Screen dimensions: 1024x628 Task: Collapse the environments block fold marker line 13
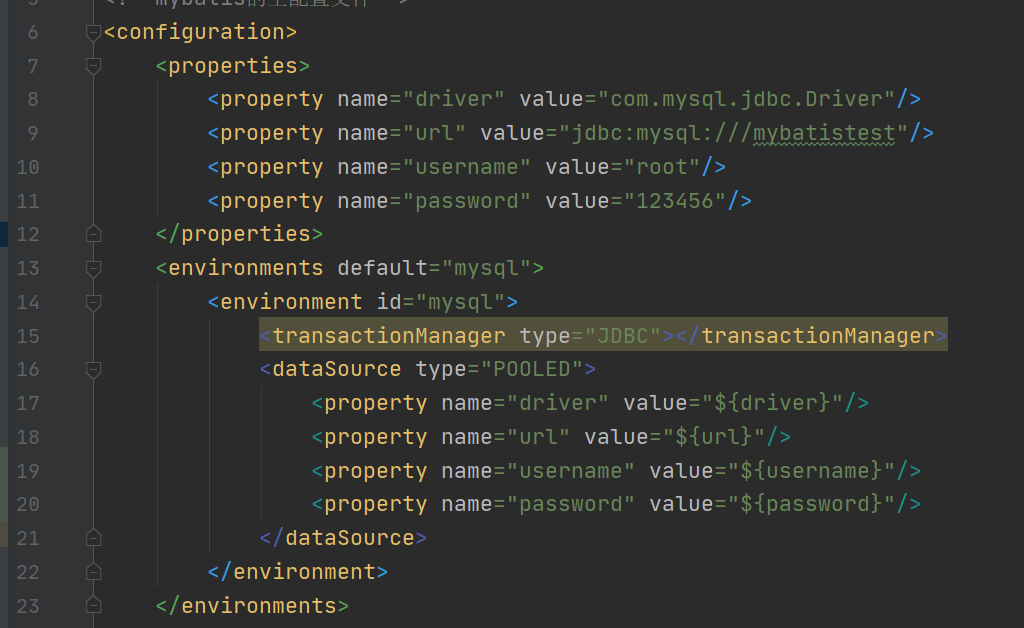pos(93,268)
